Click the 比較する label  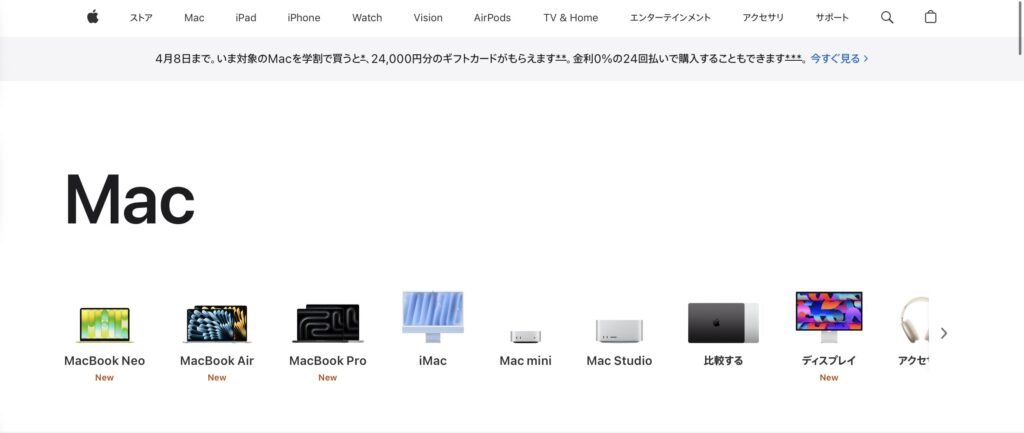(723, 361)
